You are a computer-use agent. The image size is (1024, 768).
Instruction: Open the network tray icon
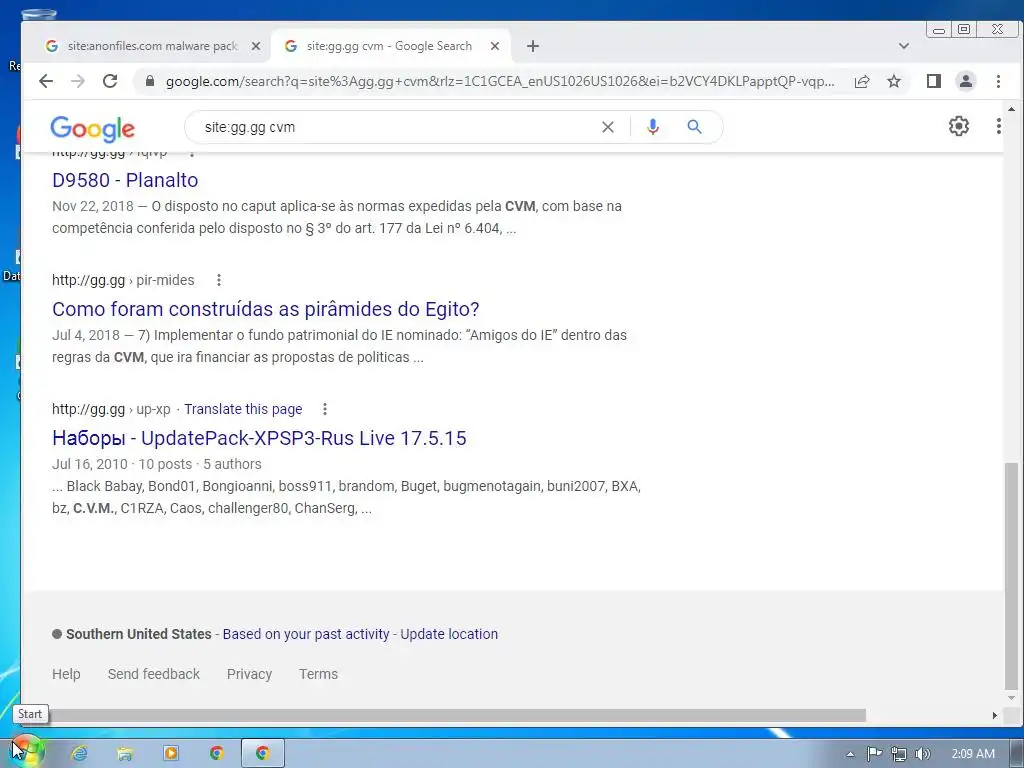(x=899, y=754)
